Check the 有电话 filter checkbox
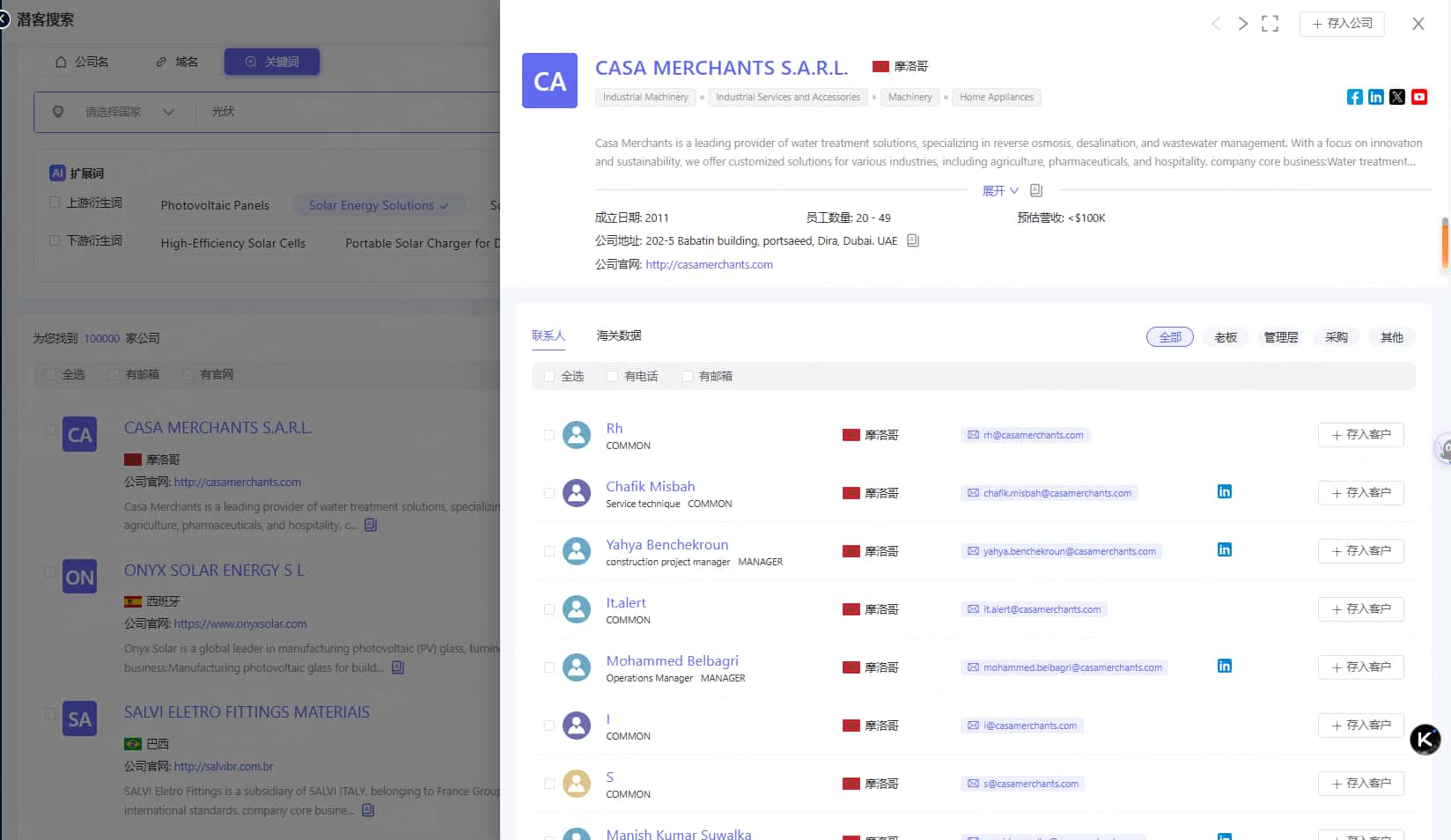 click(612, 376)
